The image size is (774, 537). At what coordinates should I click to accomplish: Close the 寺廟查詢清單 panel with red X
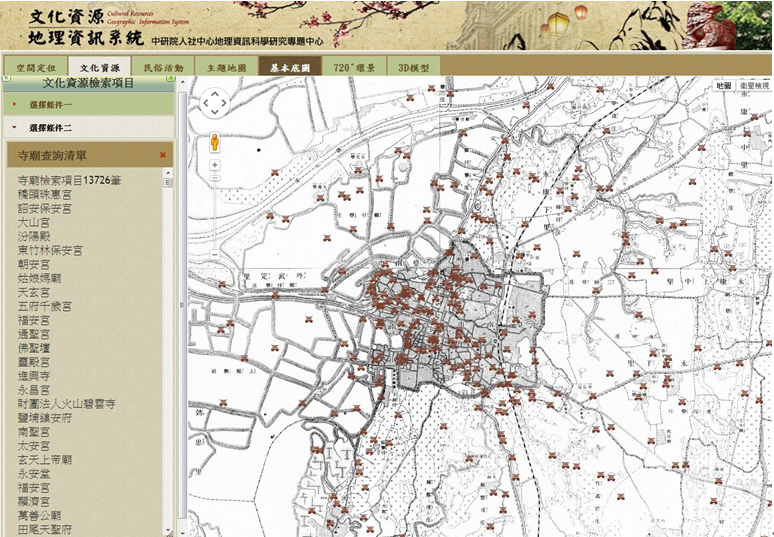(162, 155)
